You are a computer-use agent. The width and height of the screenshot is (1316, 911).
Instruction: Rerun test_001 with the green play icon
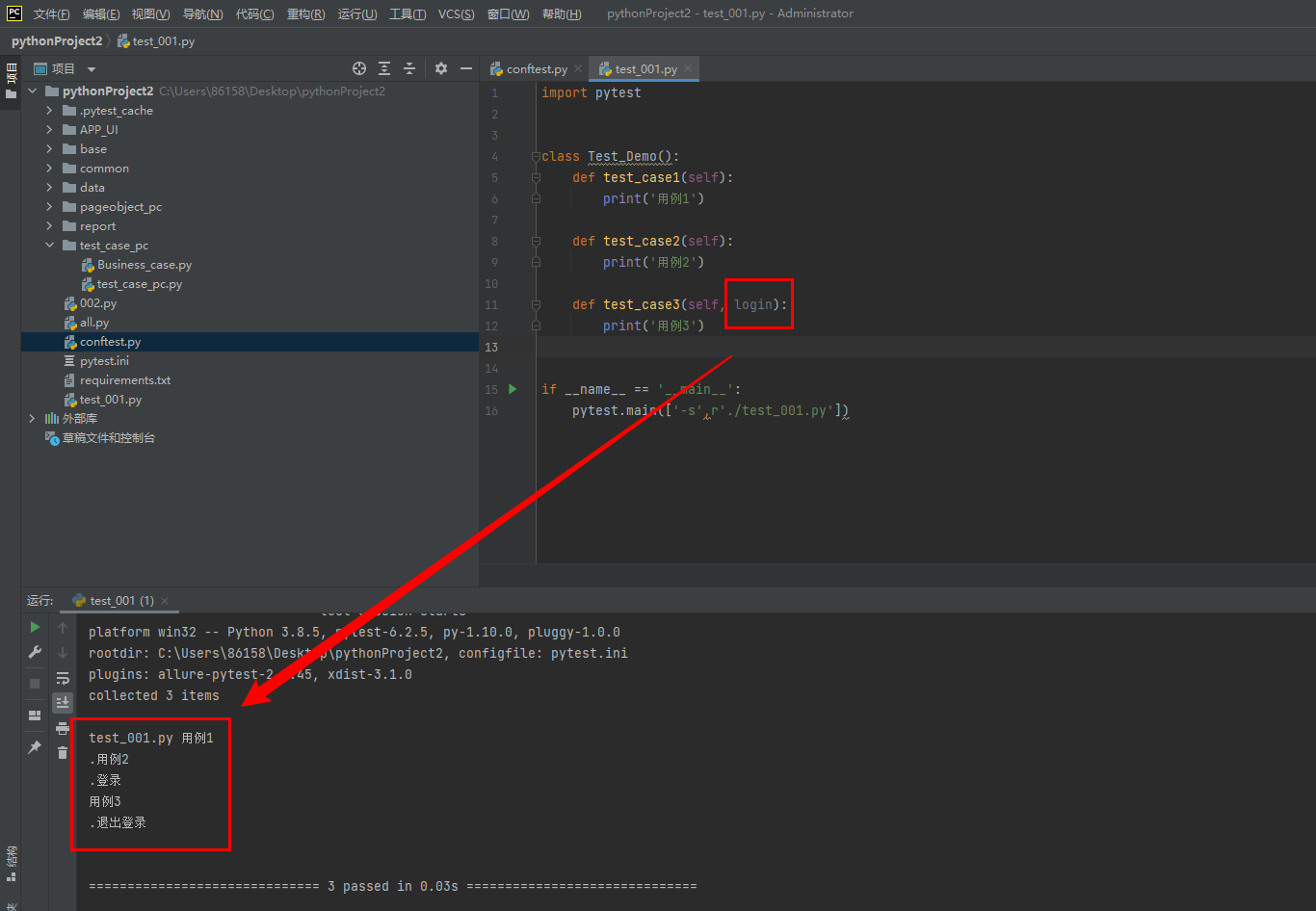35,627
